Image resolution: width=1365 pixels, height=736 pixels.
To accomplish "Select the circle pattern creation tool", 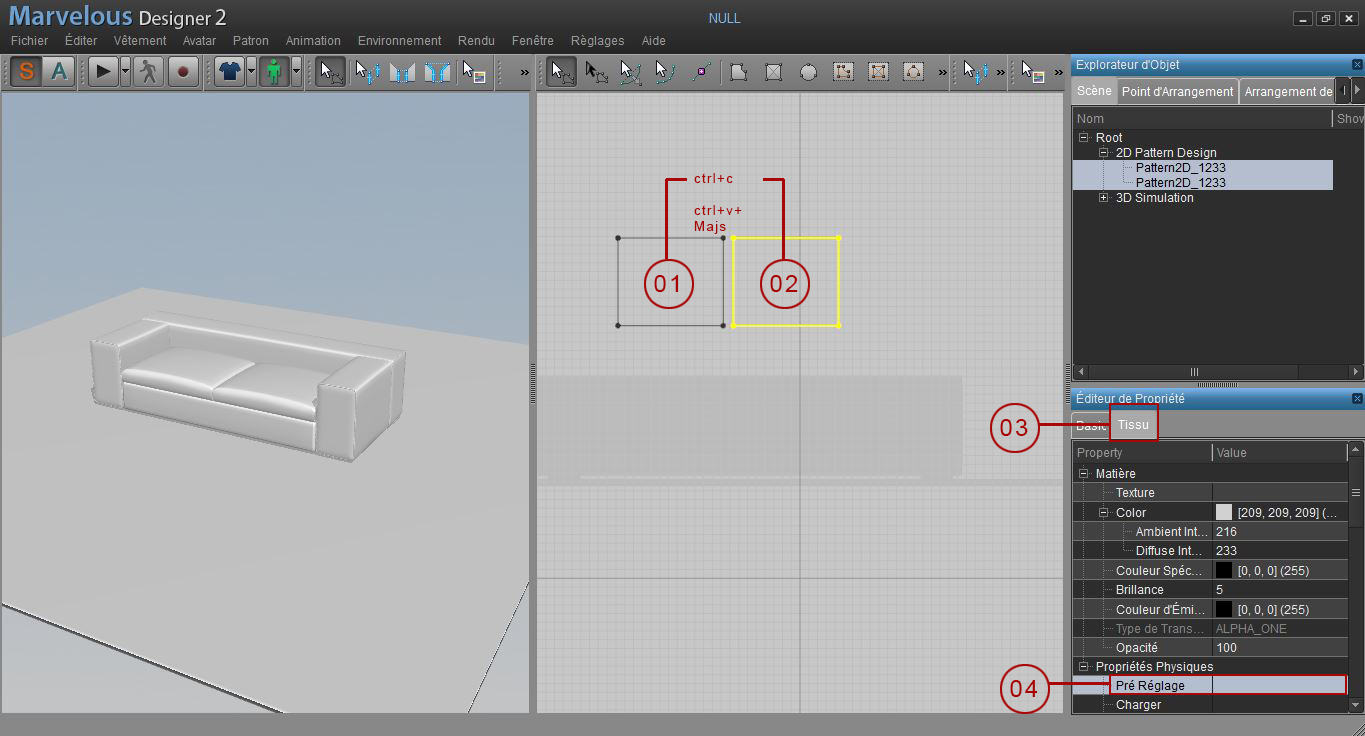I will tap(808, 72).
